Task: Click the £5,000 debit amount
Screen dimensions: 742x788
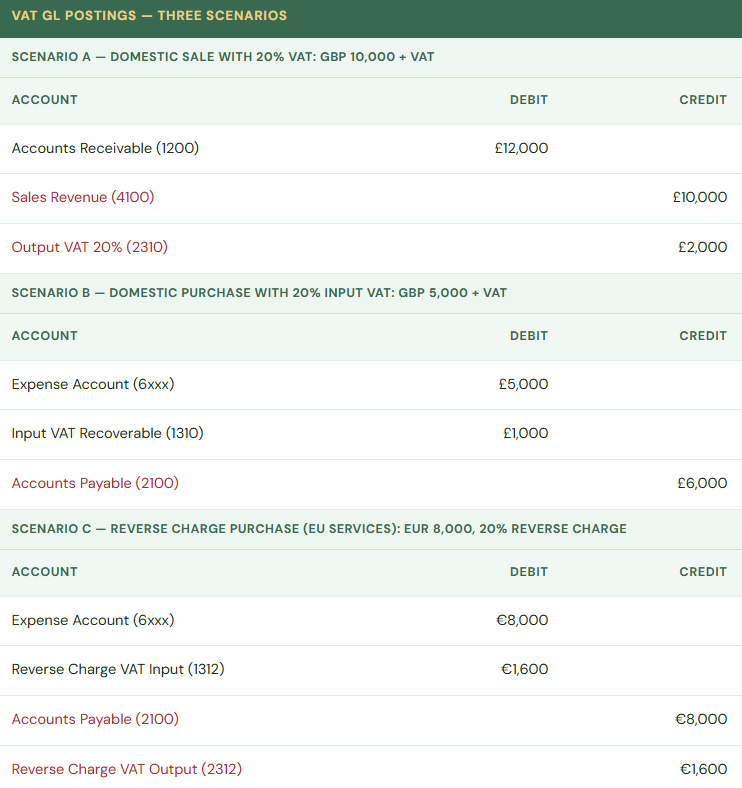Action: (523, 384)
